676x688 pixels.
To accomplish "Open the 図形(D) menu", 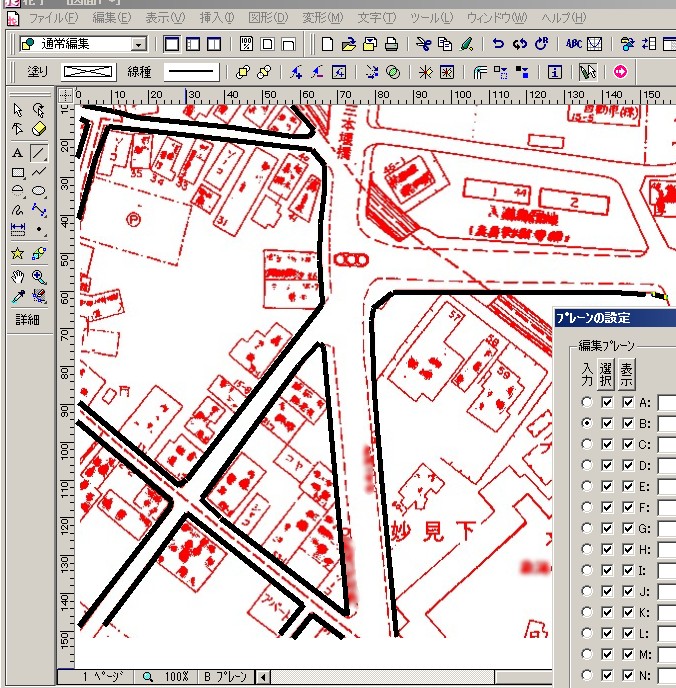I will click(x=268, y=18).
